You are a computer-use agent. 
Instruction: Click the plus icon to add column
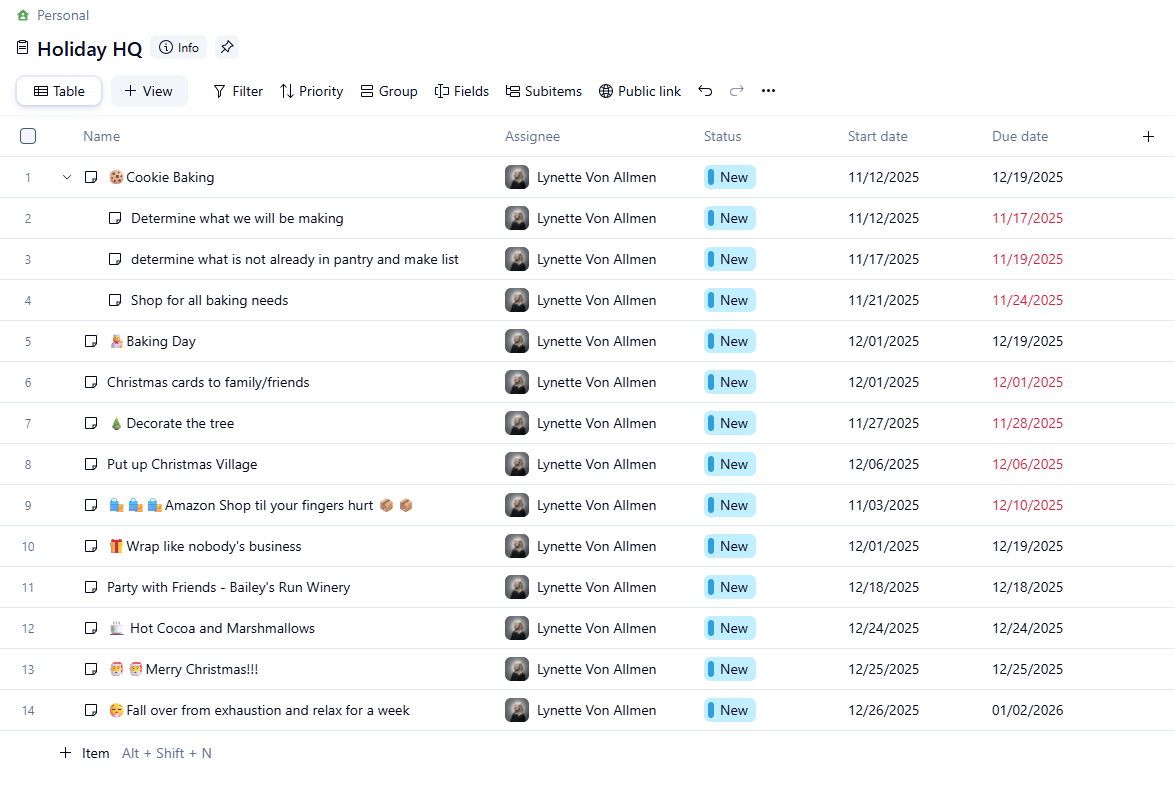[1148, 137]
